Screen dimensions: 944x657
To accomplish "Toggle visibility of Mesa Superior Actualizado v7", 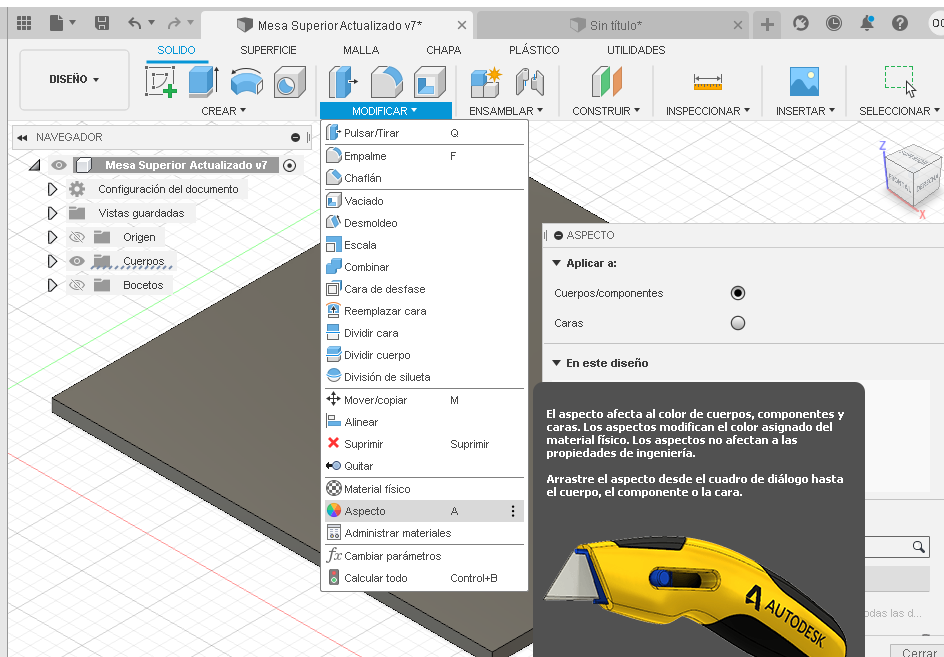I will 59,165.
